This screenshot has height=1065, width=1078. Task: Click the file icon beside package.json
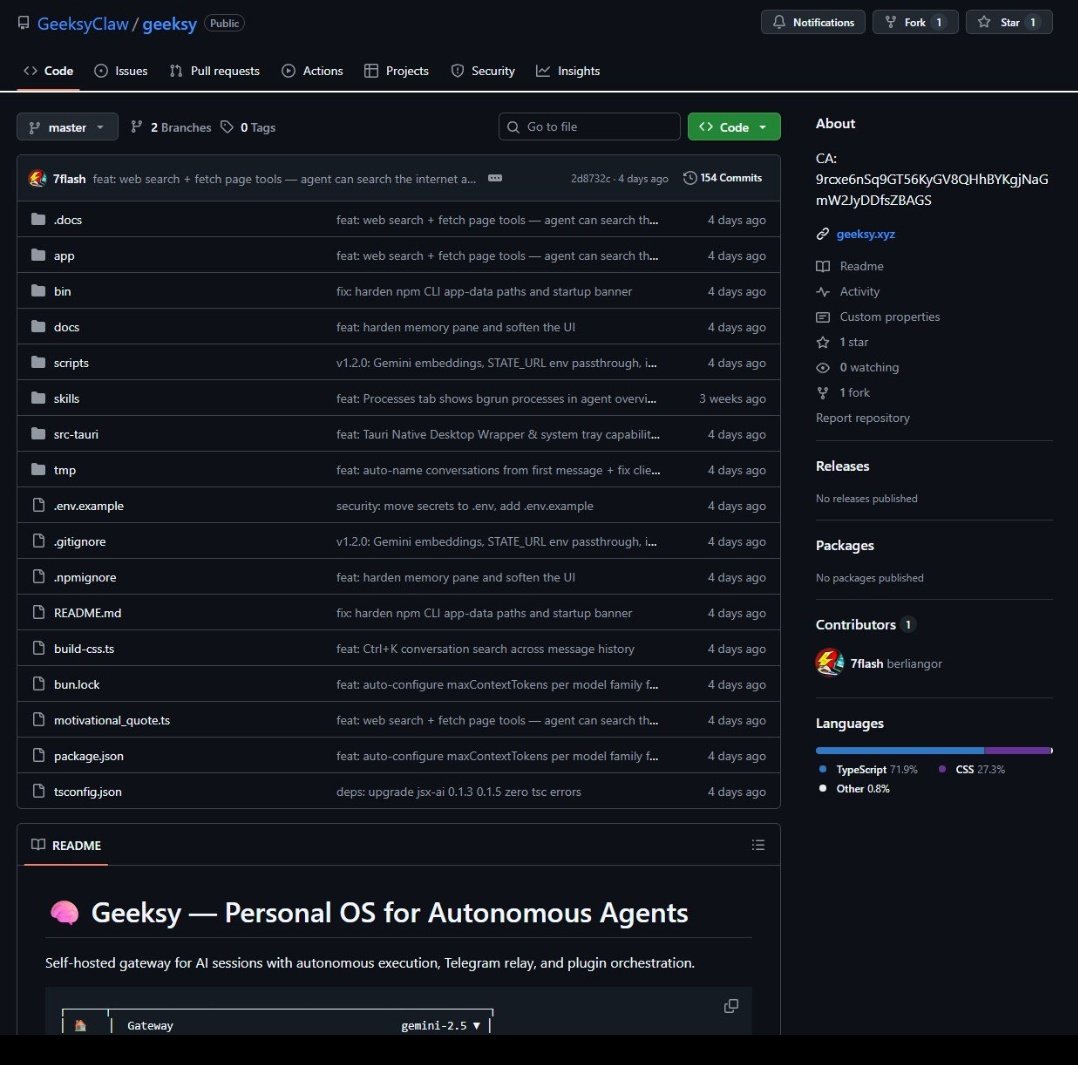click(38, 756)
